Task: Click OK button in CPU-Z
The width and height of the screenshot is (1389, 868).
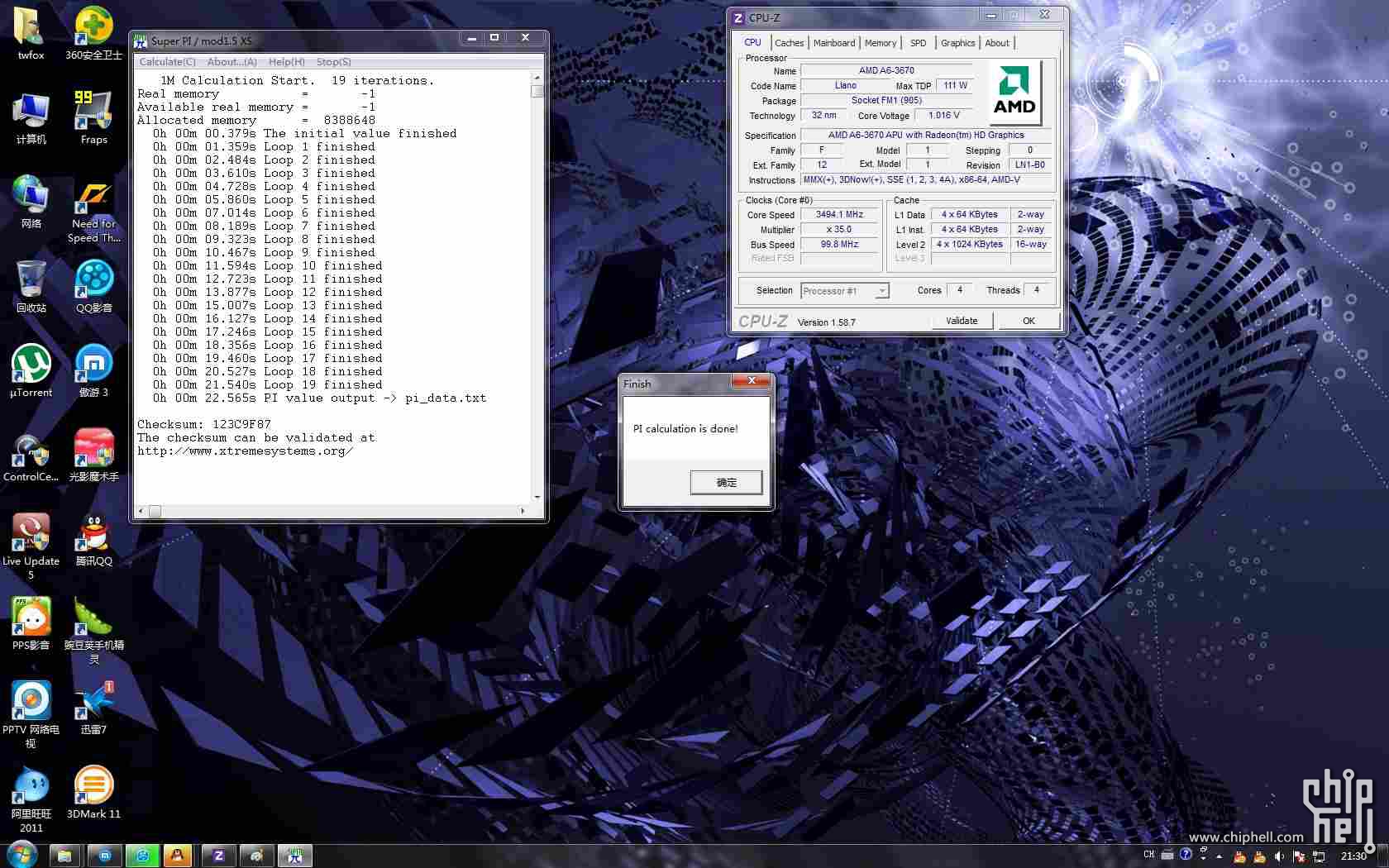Action: click(1029, 321)
